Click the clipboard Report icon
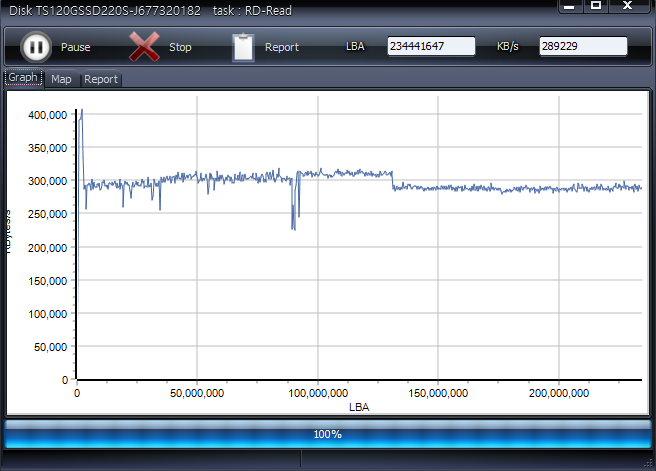This screenshot has width=656, height=471. [243, 47]
